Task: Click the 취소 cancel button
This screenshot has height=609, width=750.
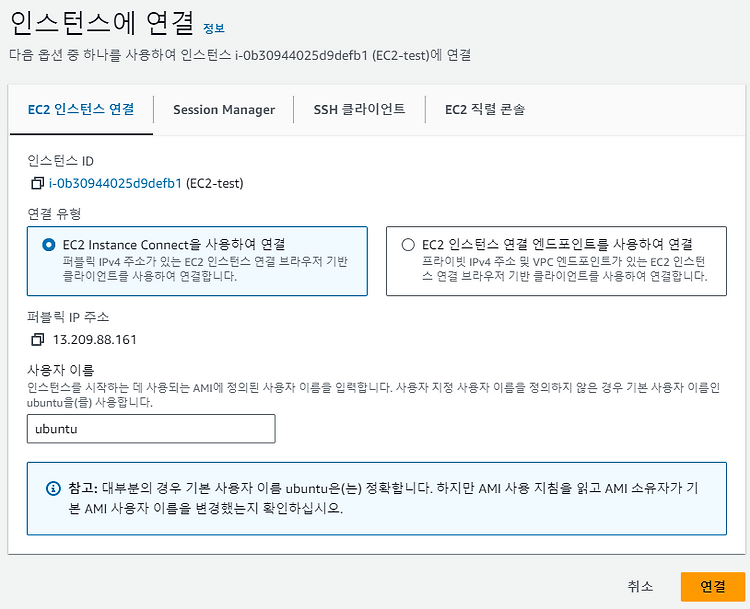Action: (x=640, y=587)
